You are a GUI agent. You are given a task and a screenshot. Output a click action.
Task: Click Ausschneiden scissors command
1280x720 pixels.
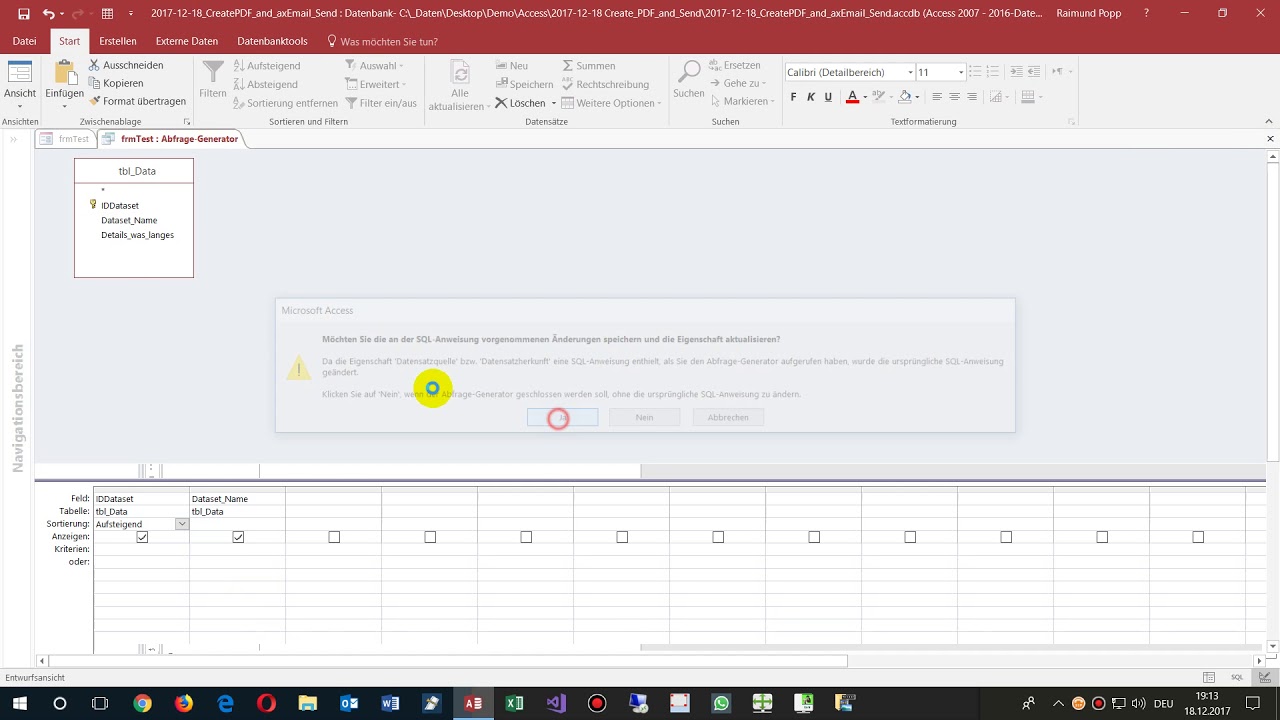coord(126,65)
